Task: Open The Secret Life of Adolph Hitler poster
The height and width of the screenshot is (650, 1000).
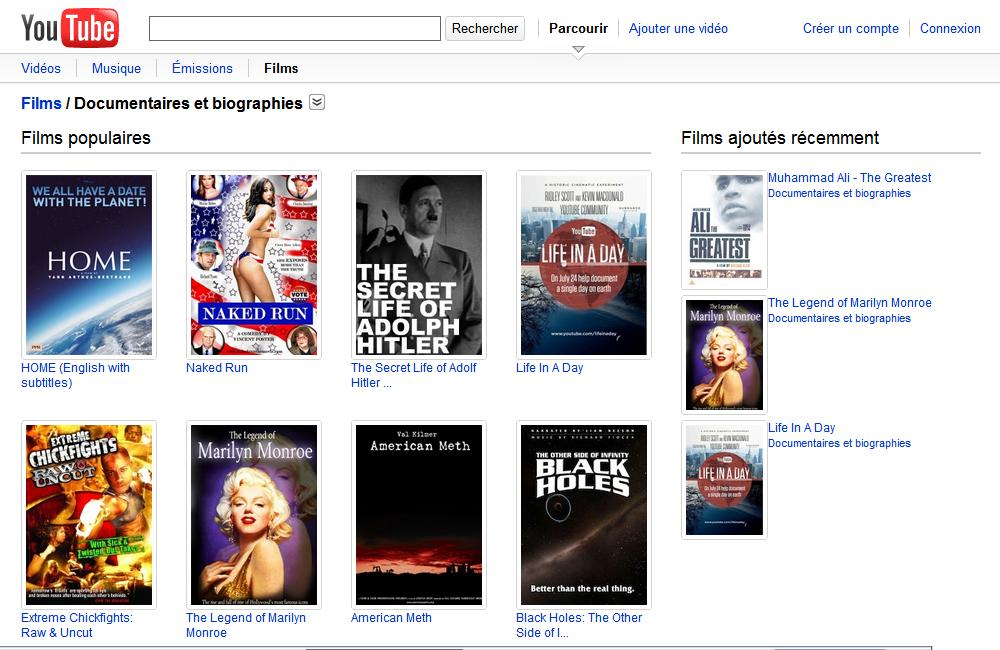Action: point(418,265)
